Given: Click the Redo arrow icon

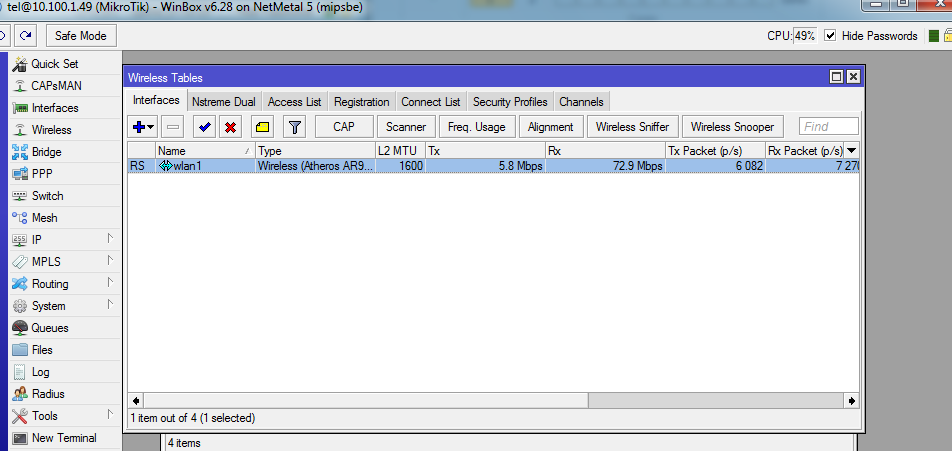Looking at the screenshot, I should [x=25, y=36].
